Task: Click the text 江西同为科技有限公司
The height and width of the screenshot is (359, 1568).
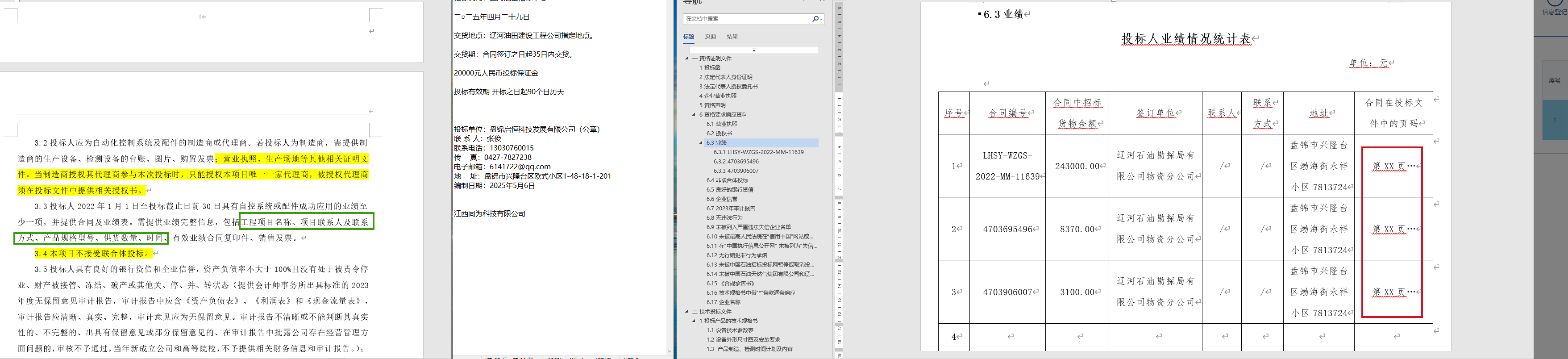Action: click(x=489, y=213)
